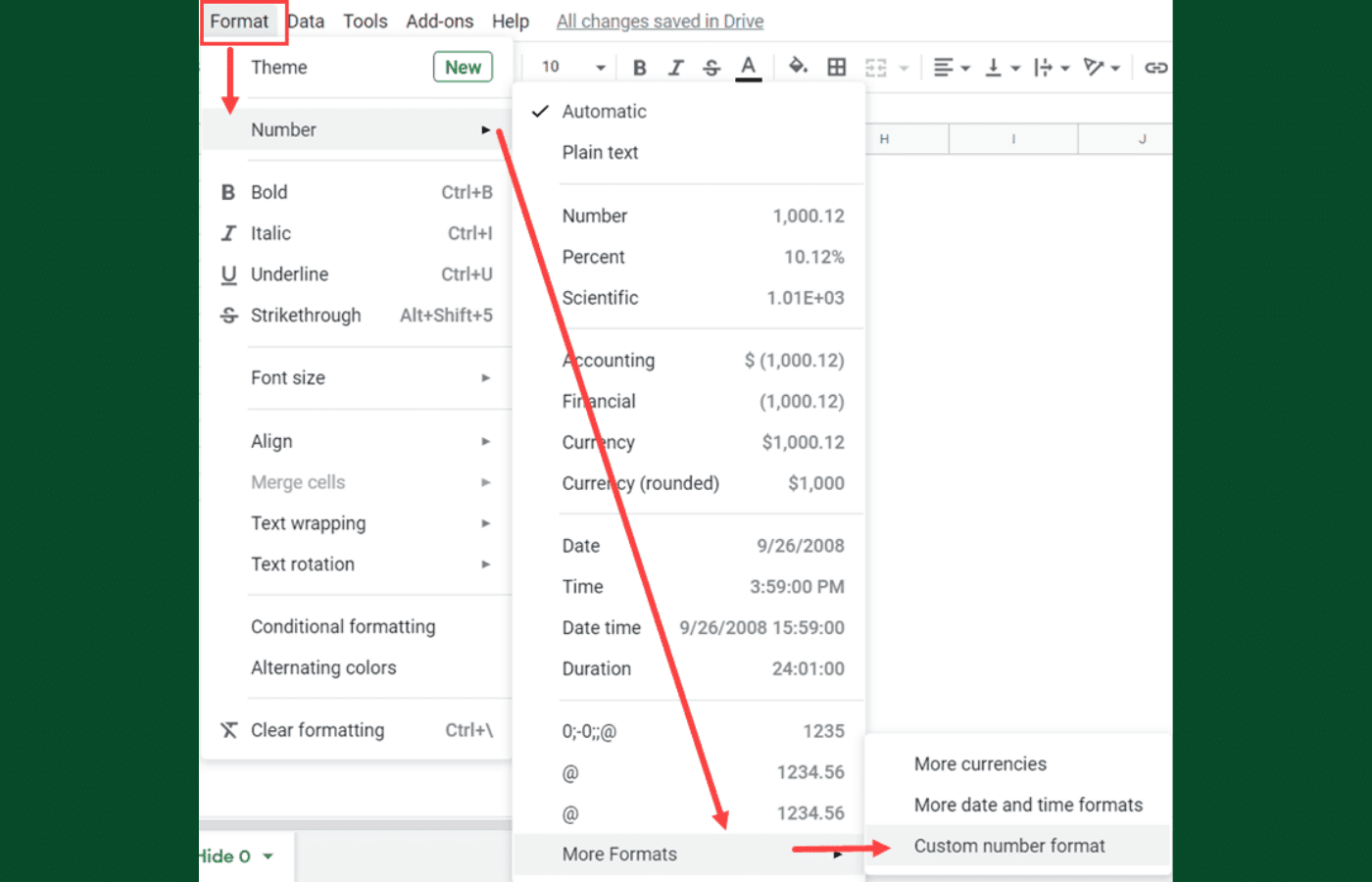Choose Plain text format

(x=600, y=153)
